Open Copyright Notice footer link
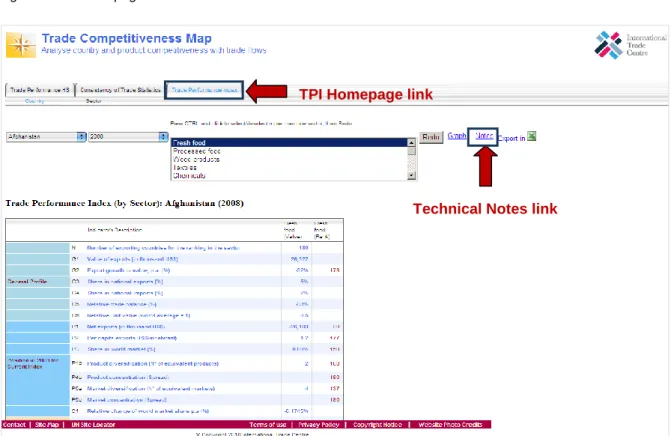Screen dimensions: 671x436 377,424
